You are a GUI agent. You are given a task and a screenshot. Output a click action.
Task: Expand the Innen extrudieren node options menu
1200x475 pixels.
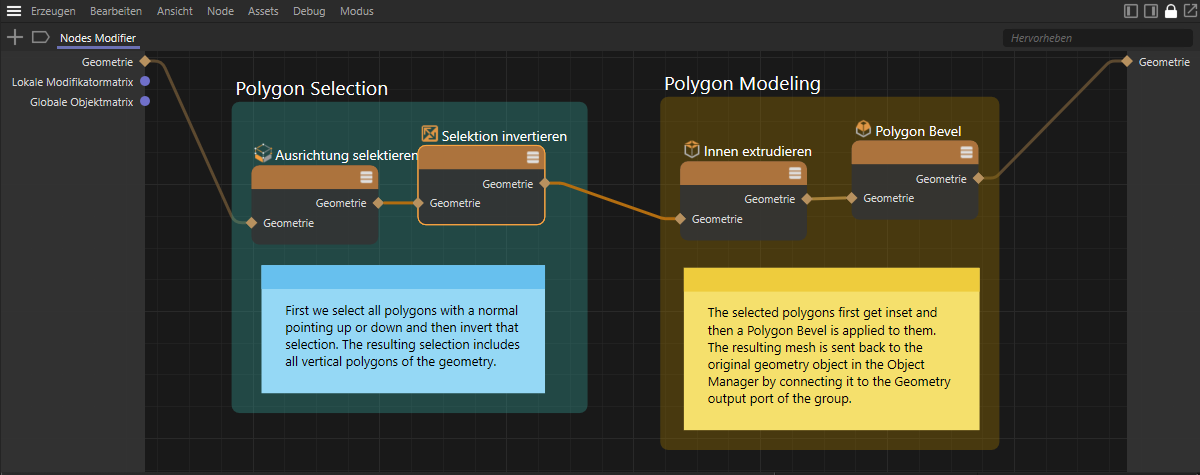point(794,173)
